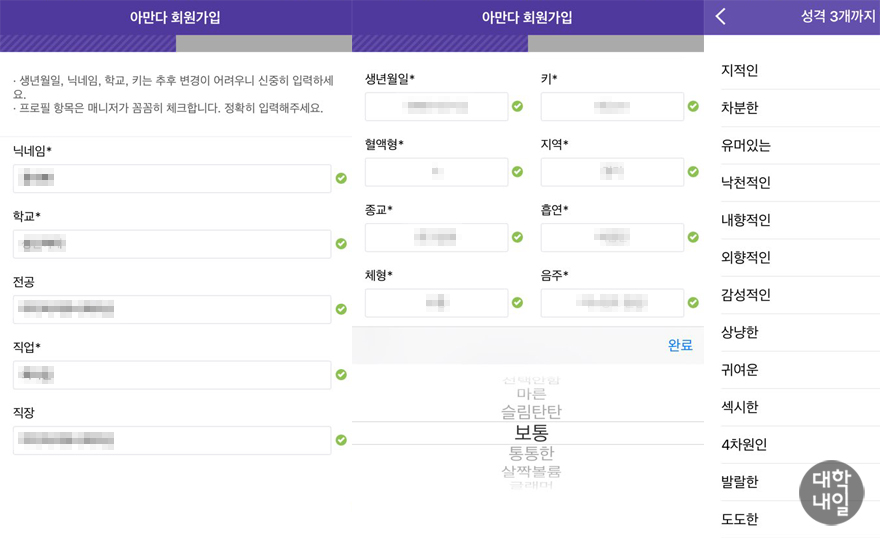Choose 보통 in the body type picker

pyautogui.click(x=531, y=433)
